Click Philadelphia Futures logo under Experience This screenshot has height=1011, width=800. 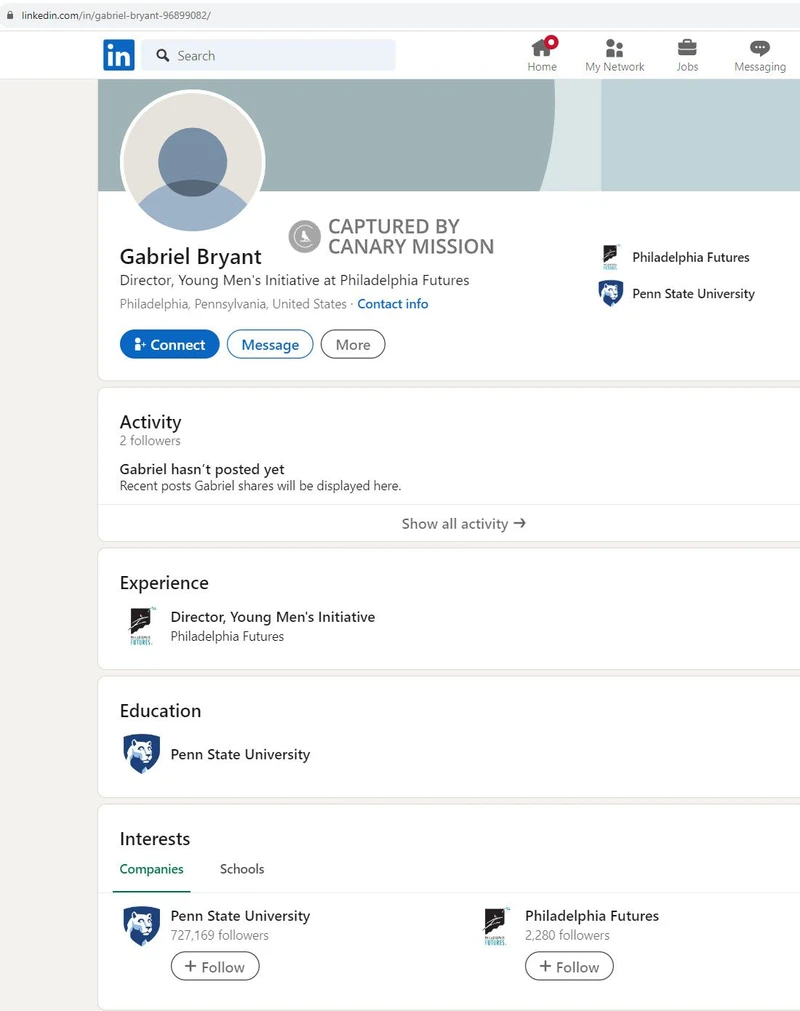tap(141, 625)
